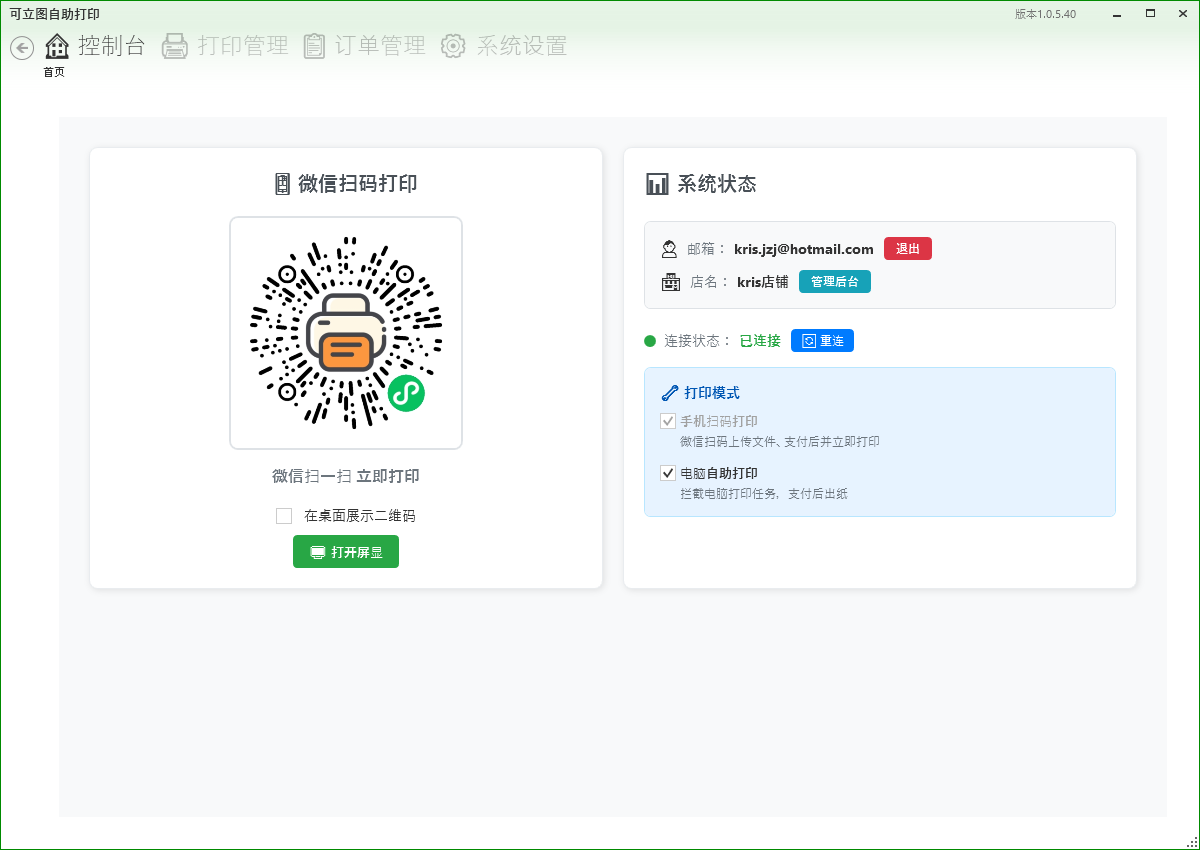The width and height of the screenshot is (1200, 850).
Task: Click the 可立图自助打印 window title
Action: pyautogui.click(x=54, y=14)
